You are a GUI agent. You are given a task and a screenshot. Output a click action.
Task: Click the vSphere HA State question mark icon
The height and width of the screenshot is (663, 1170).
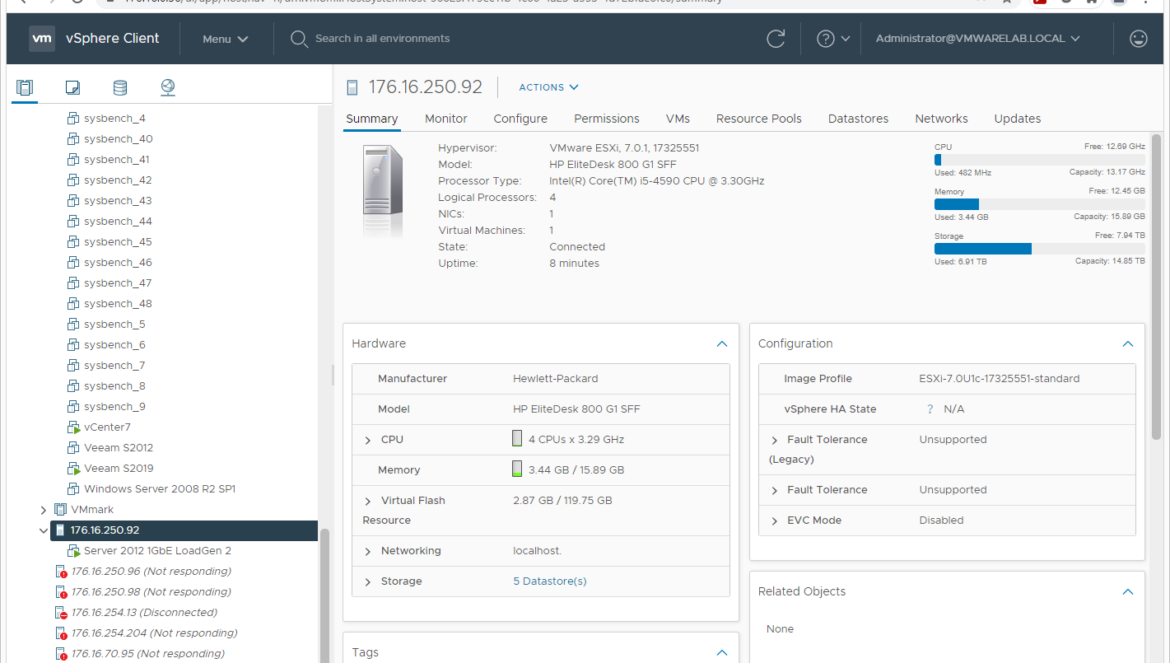tap(930, 409)
